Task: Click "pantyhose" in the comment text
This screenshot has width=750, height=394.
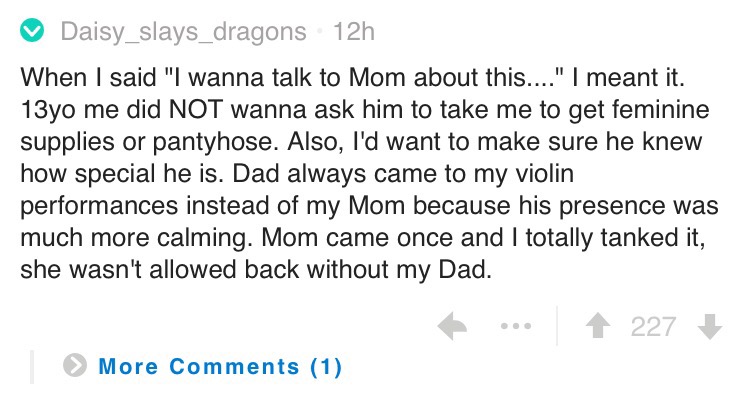Action: point(215,142)
